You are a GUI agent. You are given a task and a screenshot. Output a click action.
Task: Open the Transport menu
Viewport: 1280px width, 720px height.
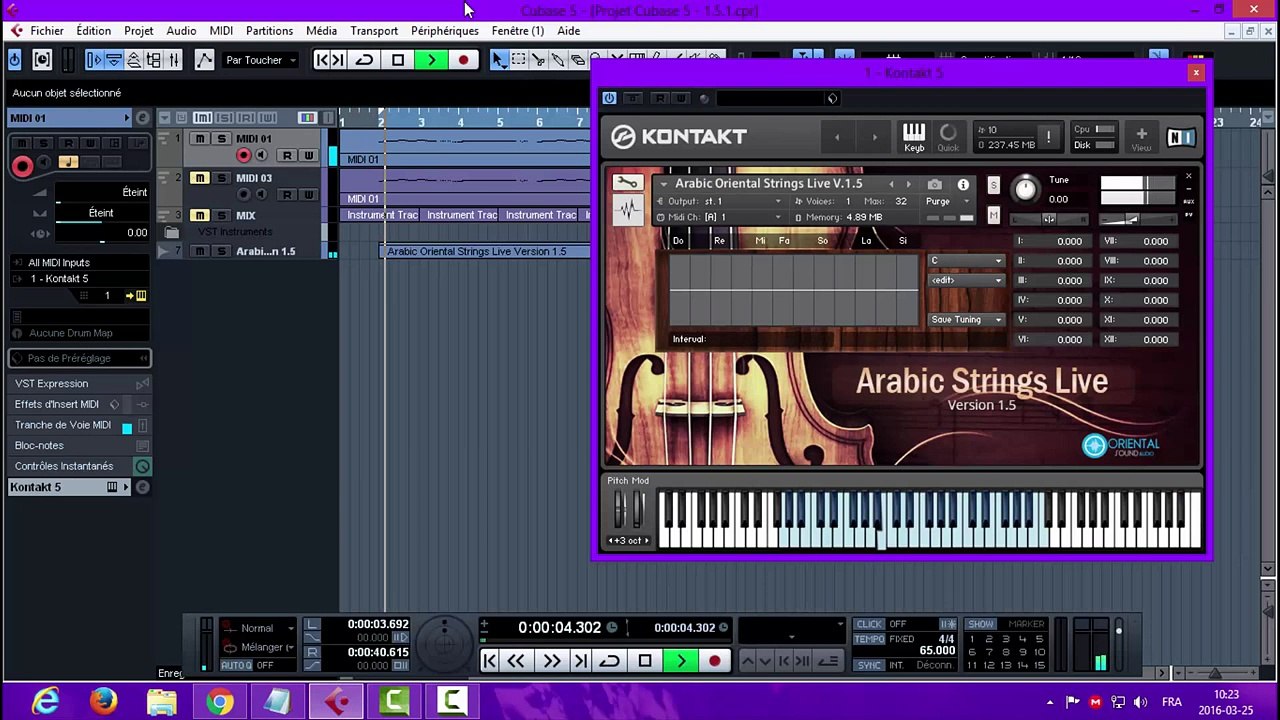(374, 31)
